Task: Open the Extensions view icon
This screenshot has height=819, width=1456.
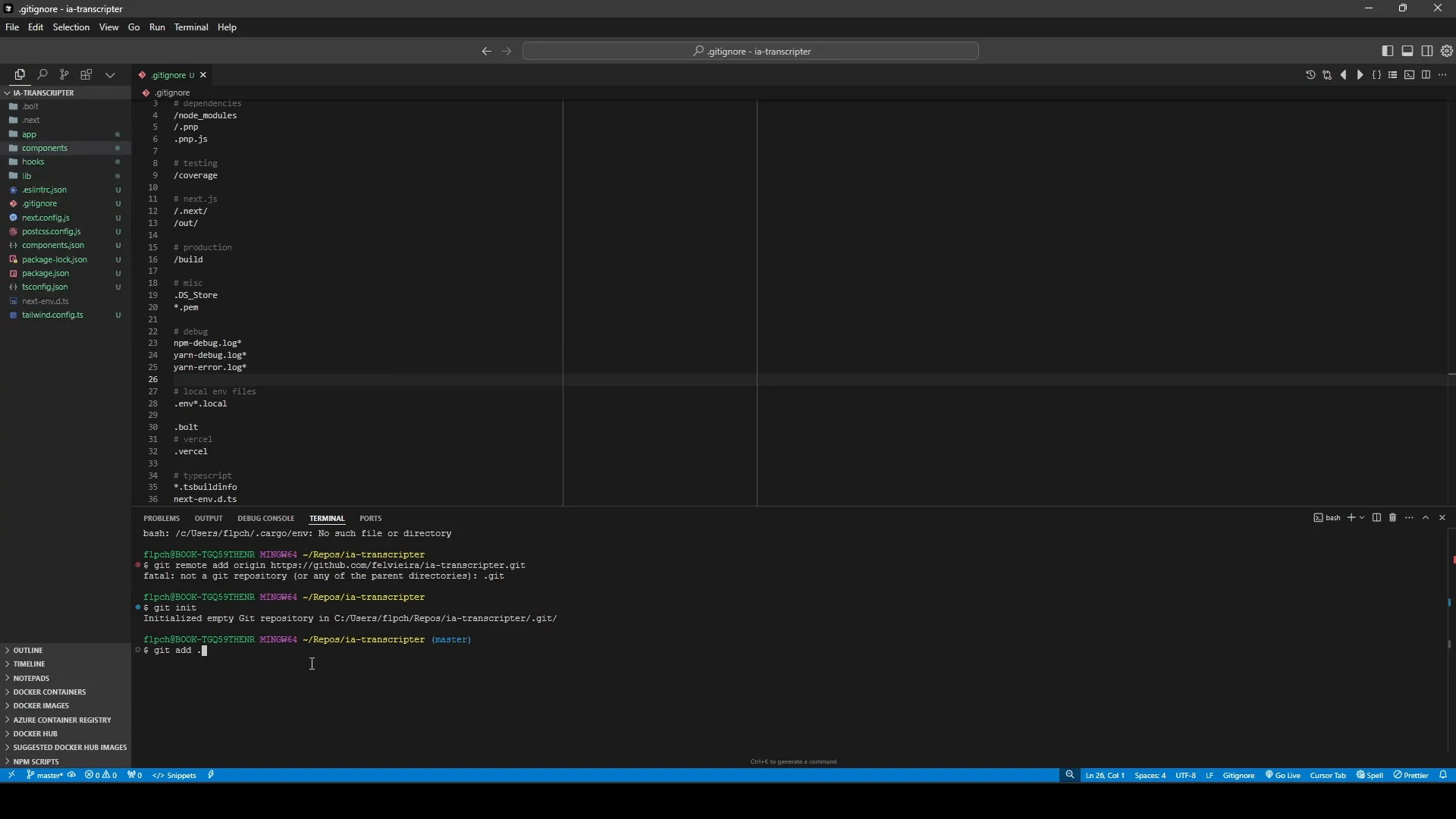Action: [x=86, y=74]
